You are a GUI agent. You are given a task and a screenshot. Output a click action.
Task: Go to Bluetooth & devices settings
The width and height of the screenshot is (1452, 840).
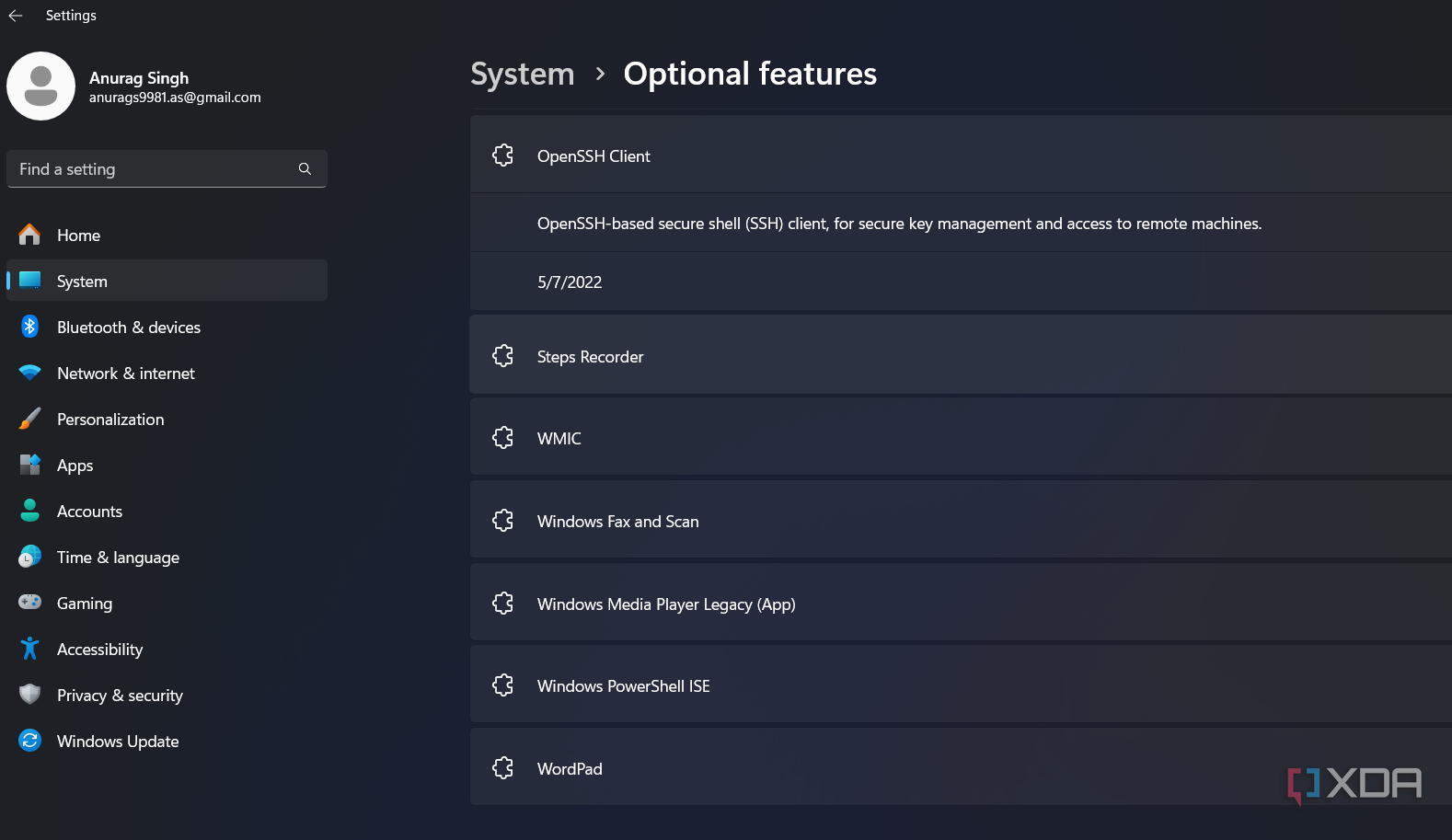167,327
